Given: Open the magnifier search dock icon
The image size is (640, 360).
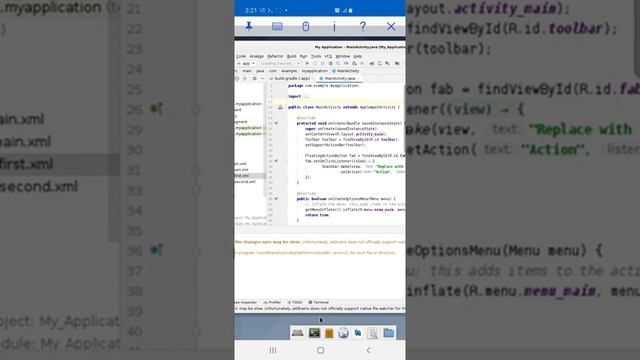Looking at the screenshot, I should 372,333.
